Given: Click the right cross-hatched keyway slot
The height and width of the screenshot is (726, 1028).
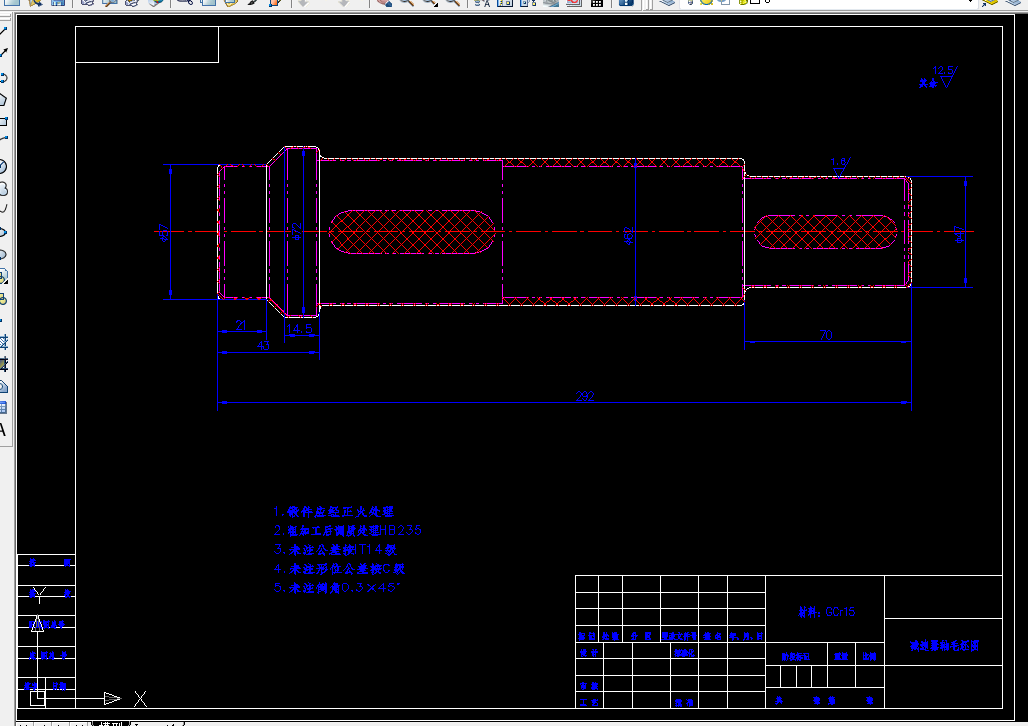Looking at the screenshot, I should (x=825, y=232).
